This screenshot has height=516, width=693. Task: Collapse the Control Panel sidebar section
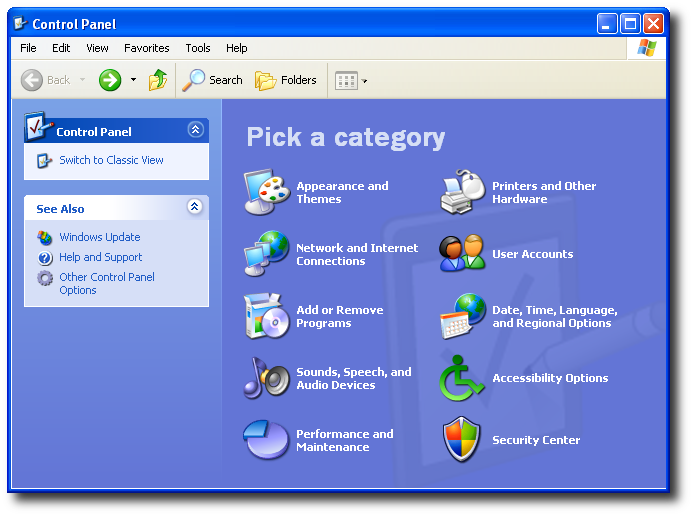click(195, 130)
